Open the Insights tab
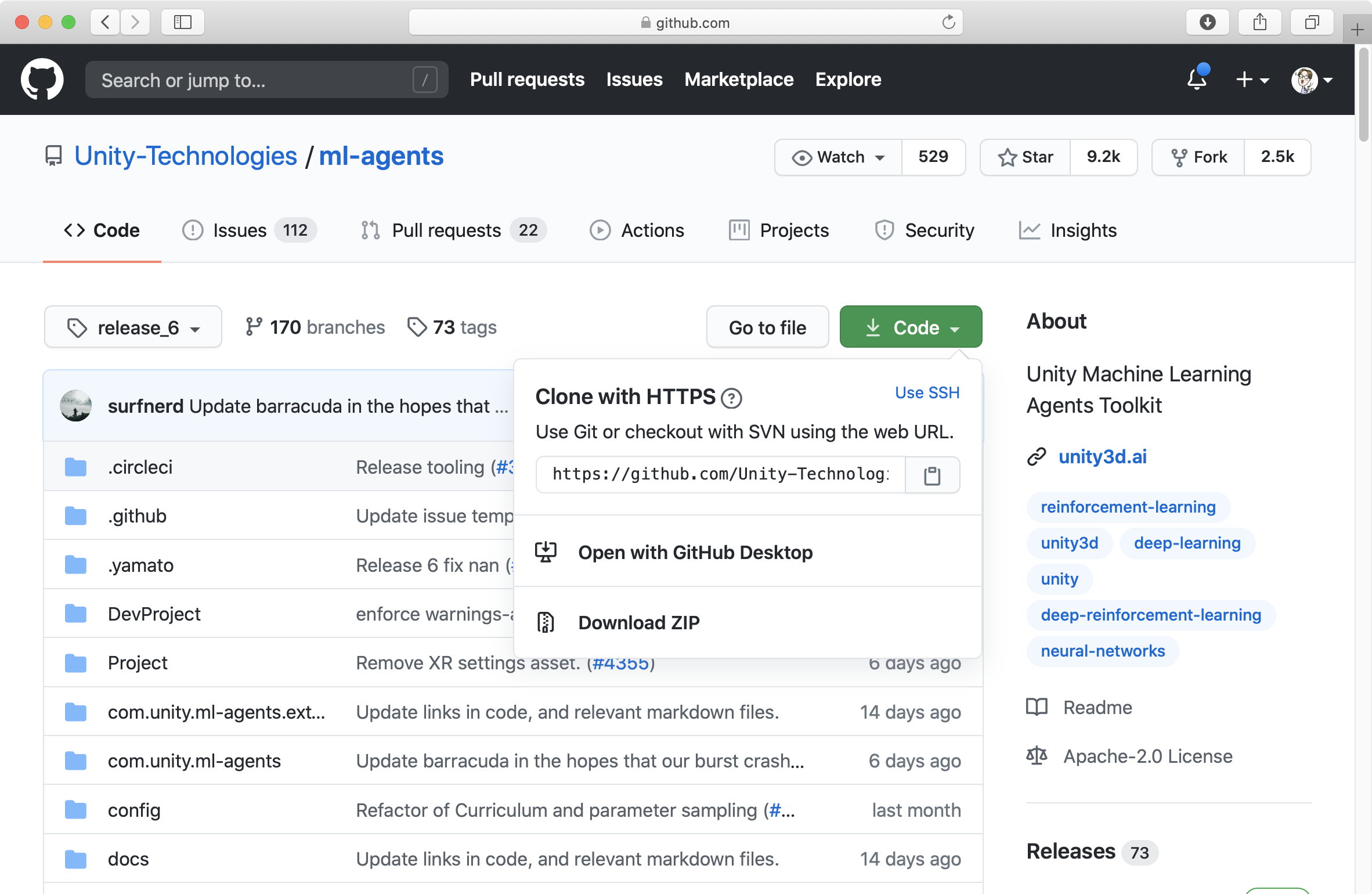 coord(1067,230)
